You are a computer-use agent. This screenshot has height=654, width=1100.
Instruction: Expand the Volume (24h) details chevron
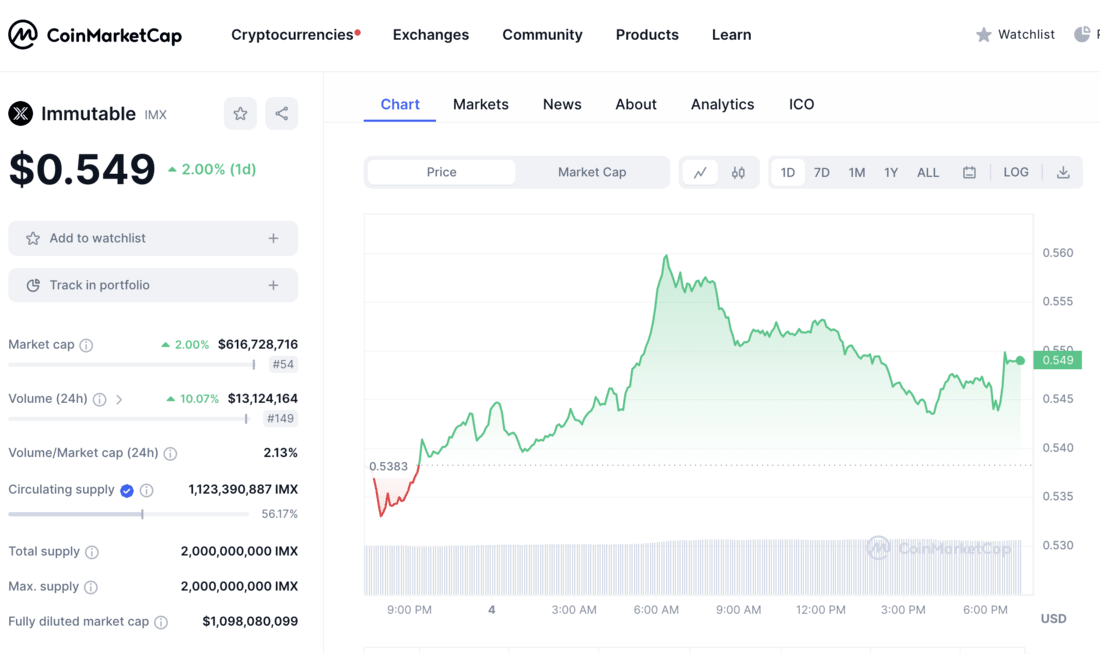click(119, 399)
